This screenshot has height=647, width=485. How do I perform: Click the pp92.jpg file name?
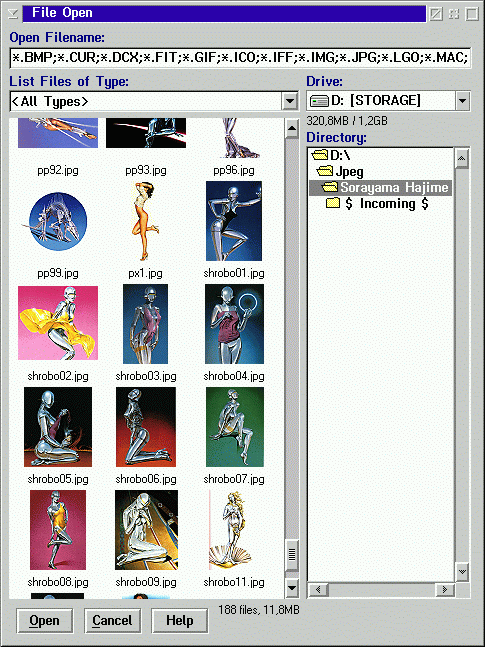(x=58, y=170)
